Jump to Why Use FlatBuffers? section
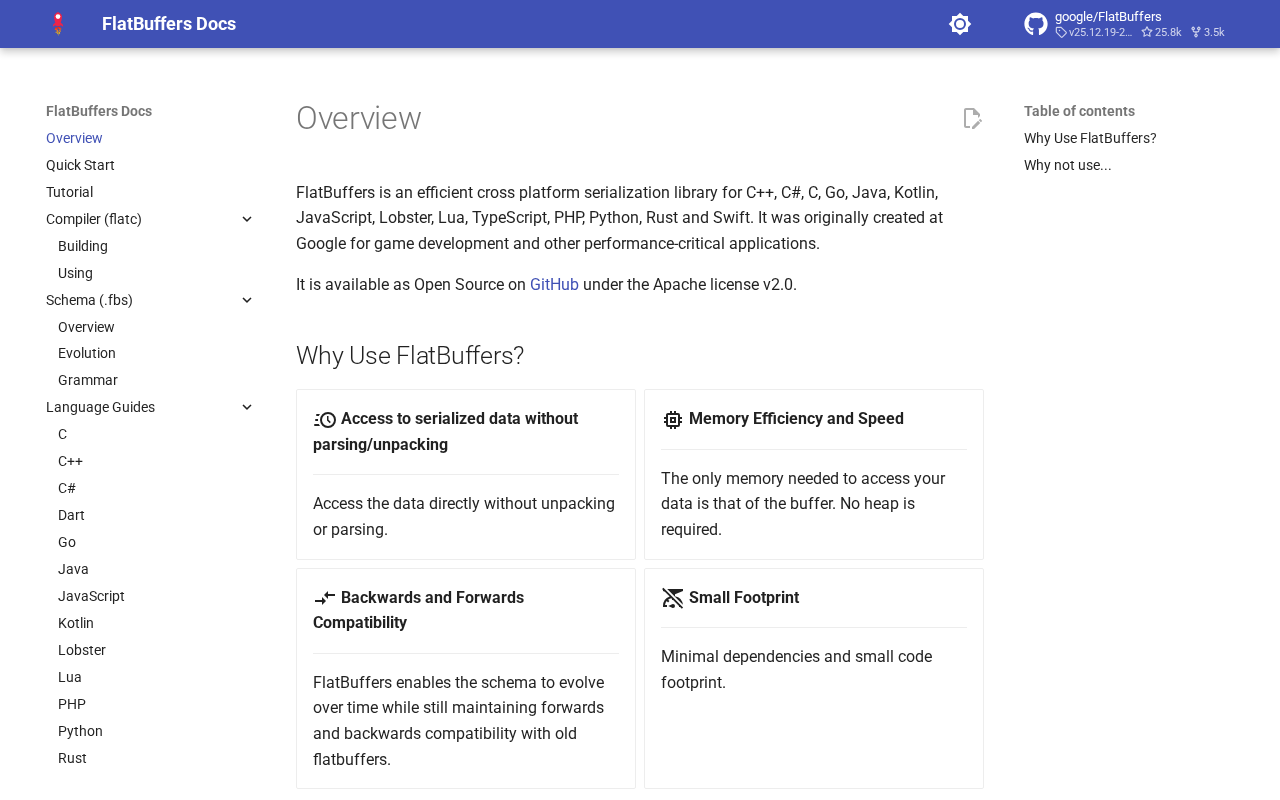Viewport: 1280px width, 800px height. click(1090, 138)
